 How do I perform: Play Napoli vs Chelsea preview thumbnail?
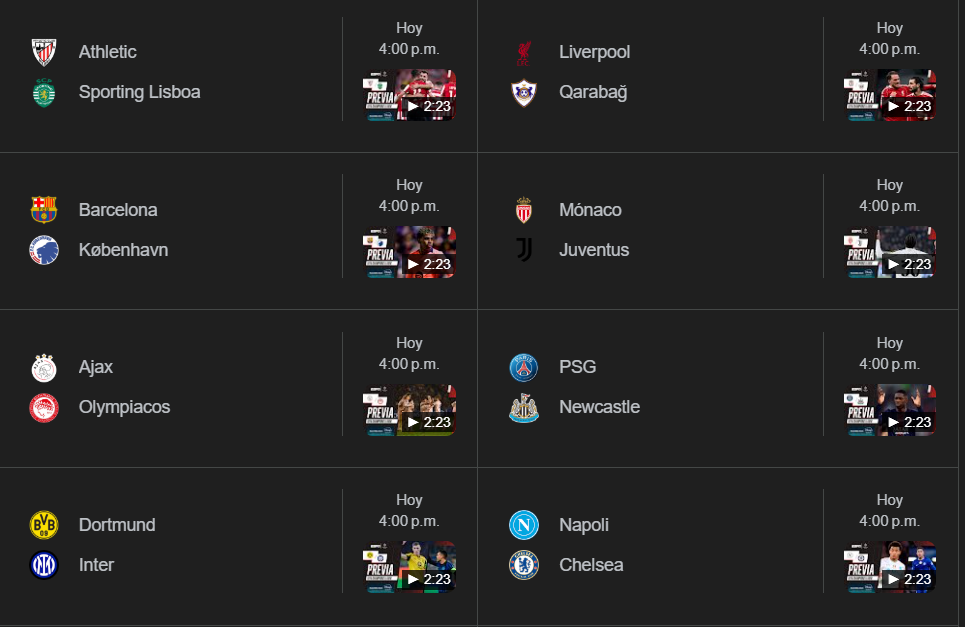890,568
